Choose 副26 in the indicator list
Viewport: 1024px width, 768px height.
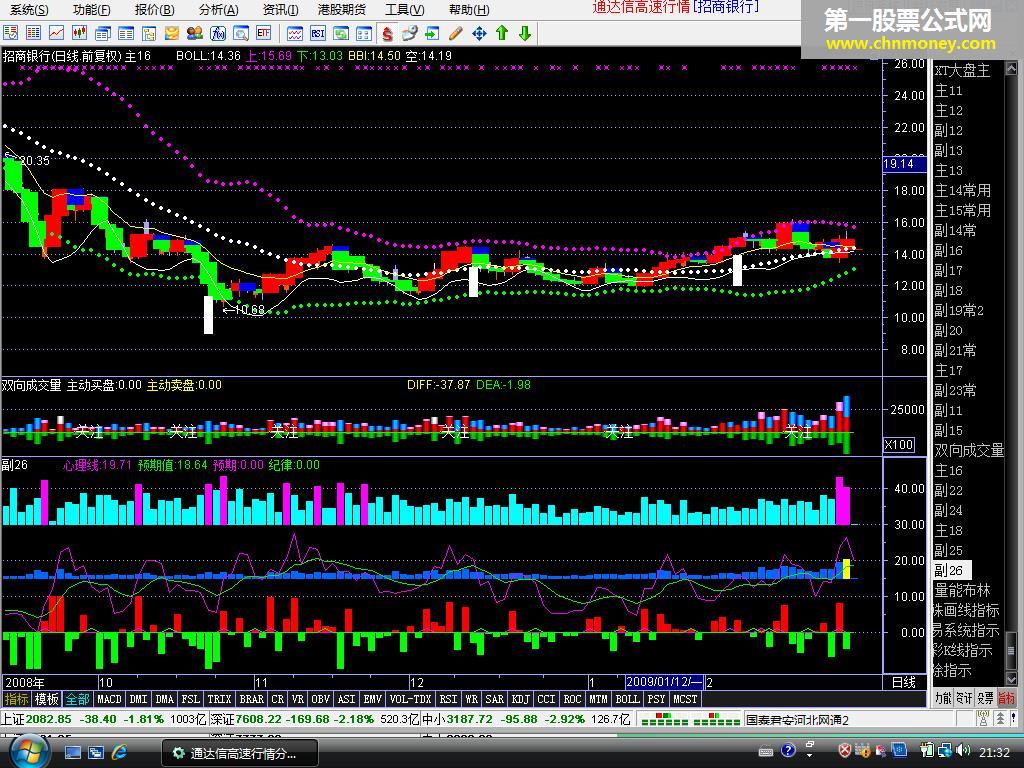(952, 570)
